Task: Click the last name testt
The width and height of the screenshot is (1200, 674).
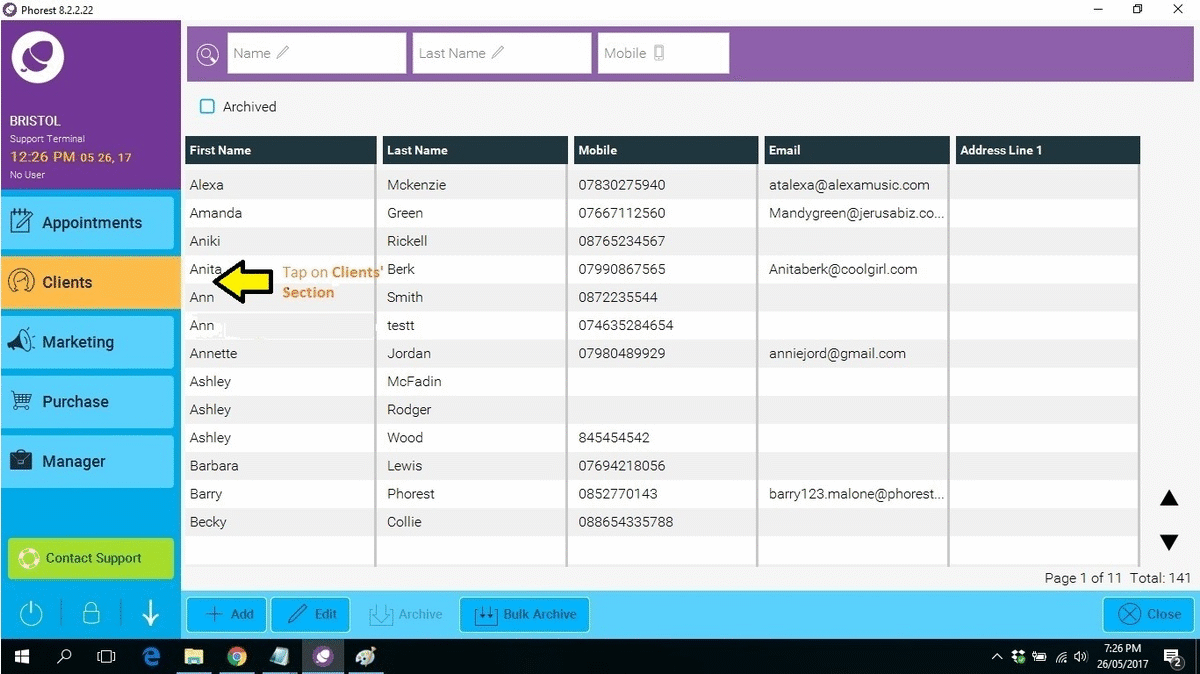Action: [x=401, y=325]
